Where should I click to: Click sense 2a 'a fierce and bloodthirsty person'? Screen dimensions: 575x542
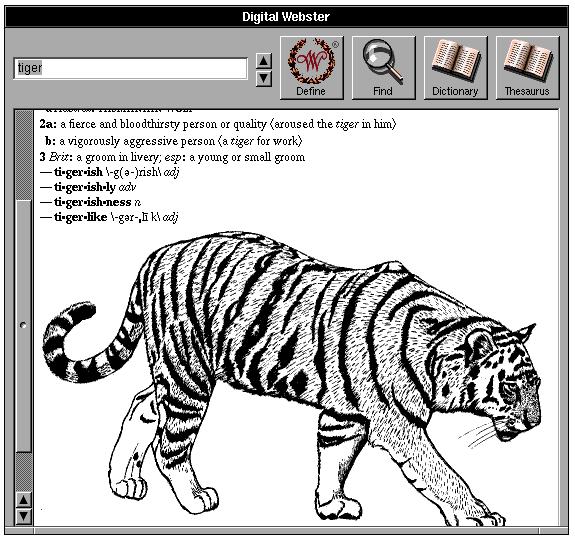(x=218, y=124)
